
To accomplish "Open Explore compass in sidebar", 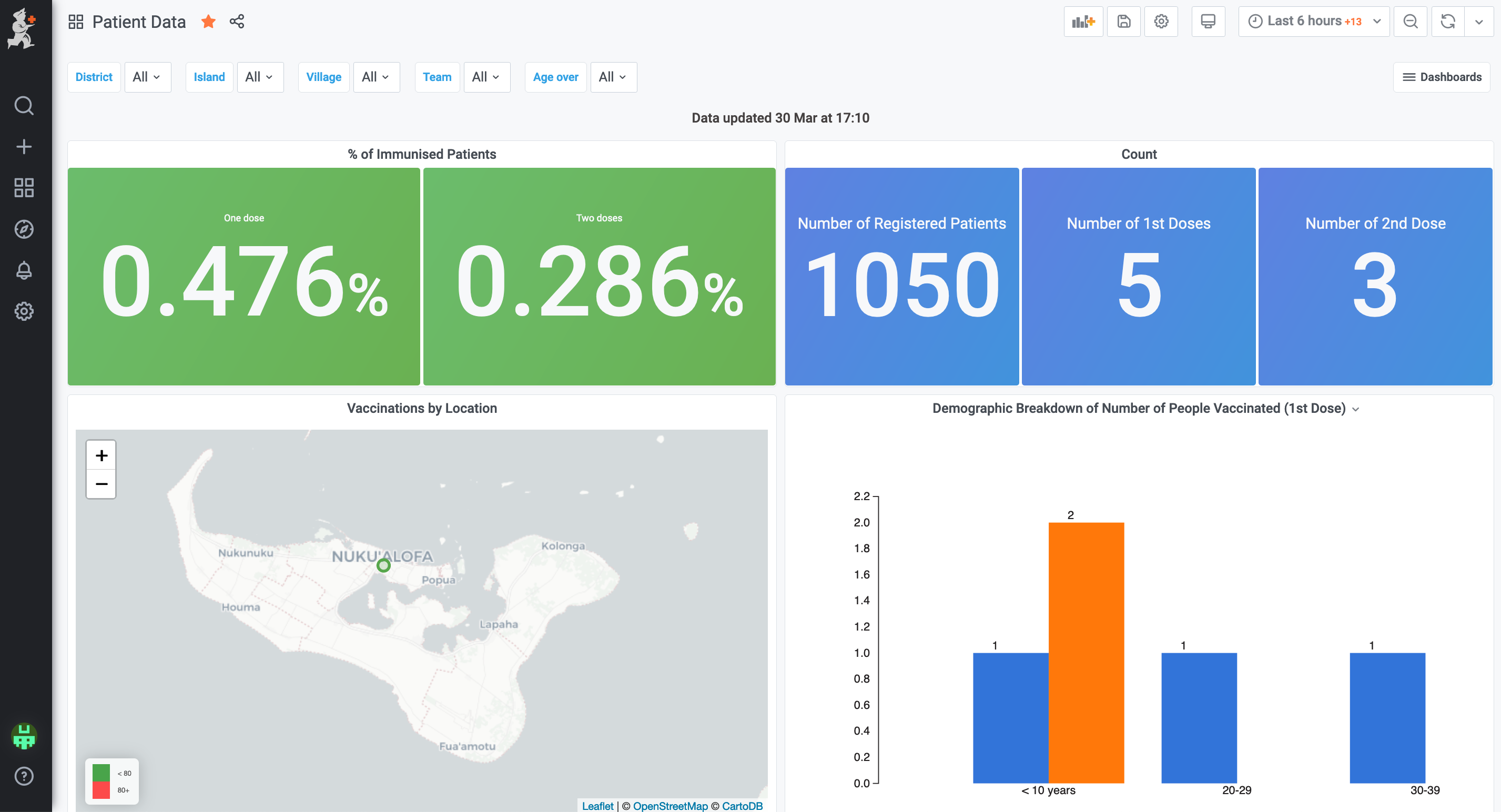I will [24, 229].
